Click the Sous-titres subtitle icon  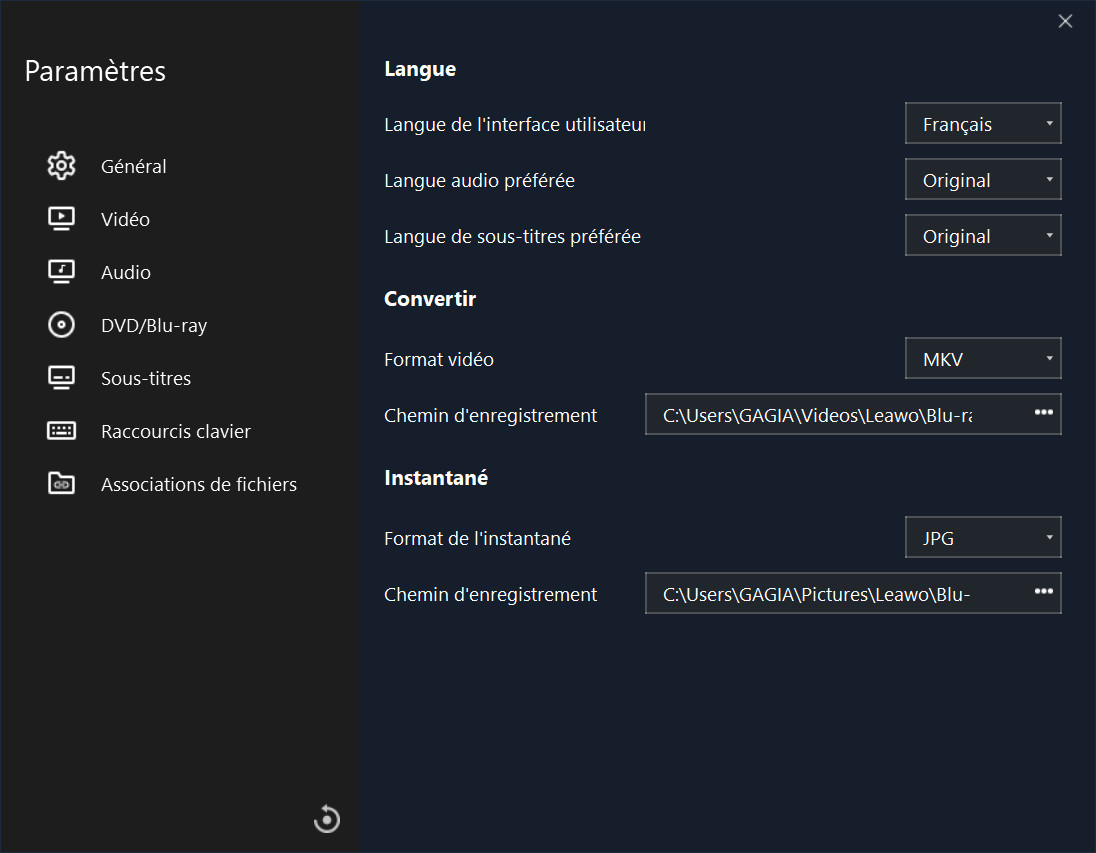(62, 378)
